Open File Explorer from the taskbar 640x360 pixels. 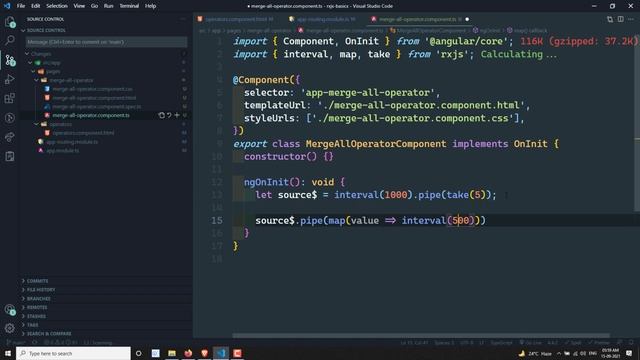(x=172, y=353)
